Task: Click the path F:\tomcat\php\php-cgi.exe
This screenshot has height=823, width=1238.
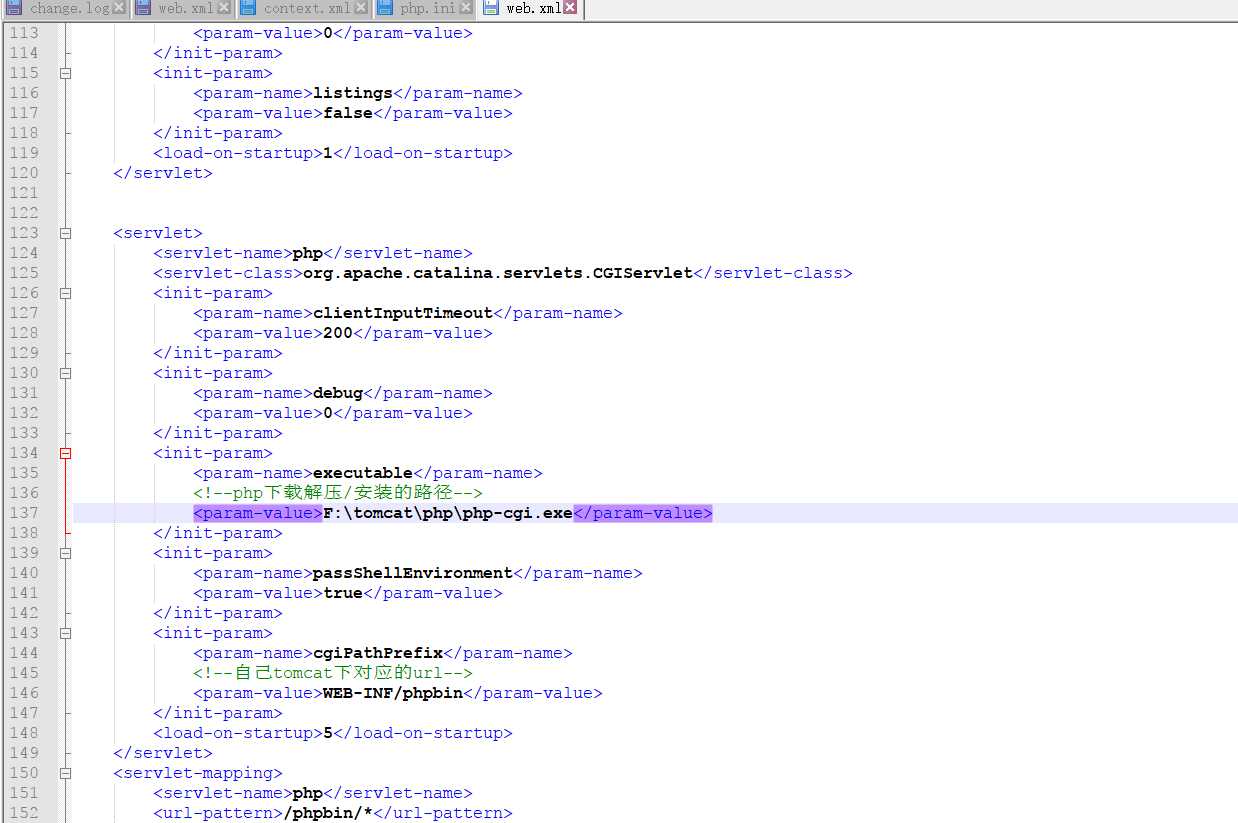Action: [448, 513]
